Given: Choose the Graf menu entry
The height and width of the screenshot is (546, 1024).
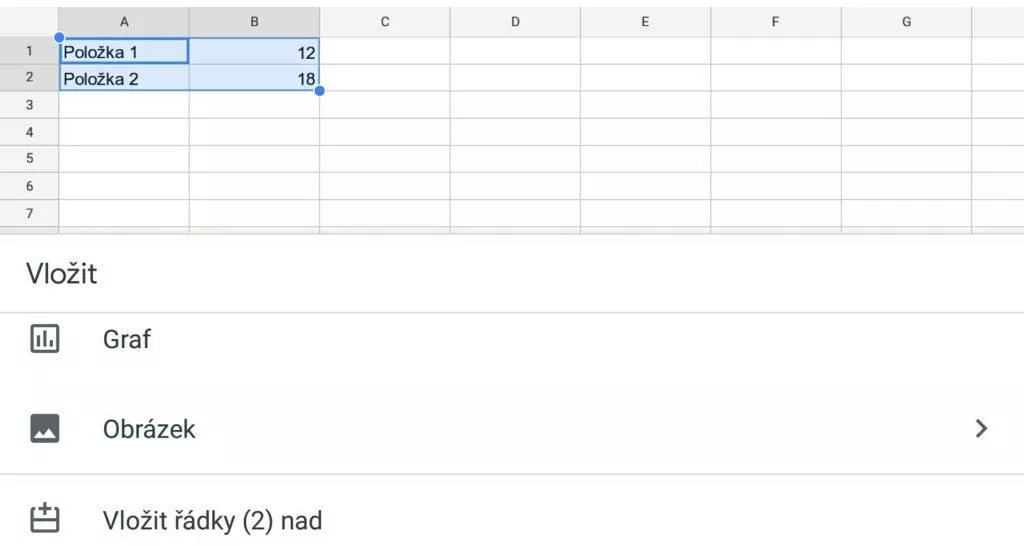Looking at the screenshot, I should [x=512, y=339].
